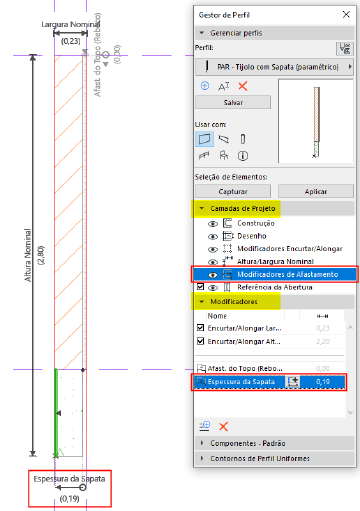This screenshot has width=360, height=511.
Task: Click the modifiers list scroll down arrow
Action: coord(350,412)
